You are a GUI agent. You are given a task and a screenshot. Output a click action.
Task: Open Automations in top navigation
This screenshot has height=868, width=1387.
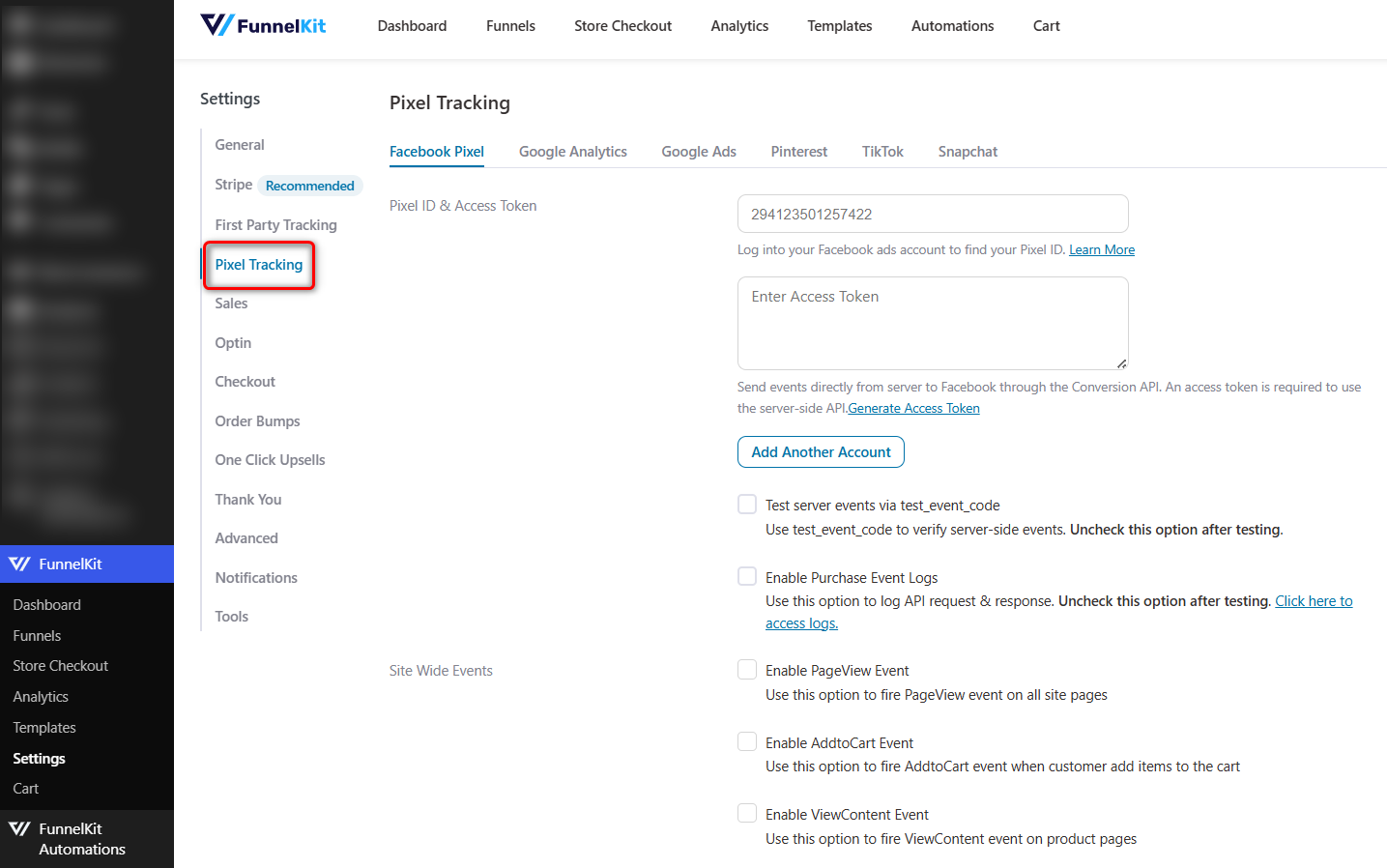point(952,26)
